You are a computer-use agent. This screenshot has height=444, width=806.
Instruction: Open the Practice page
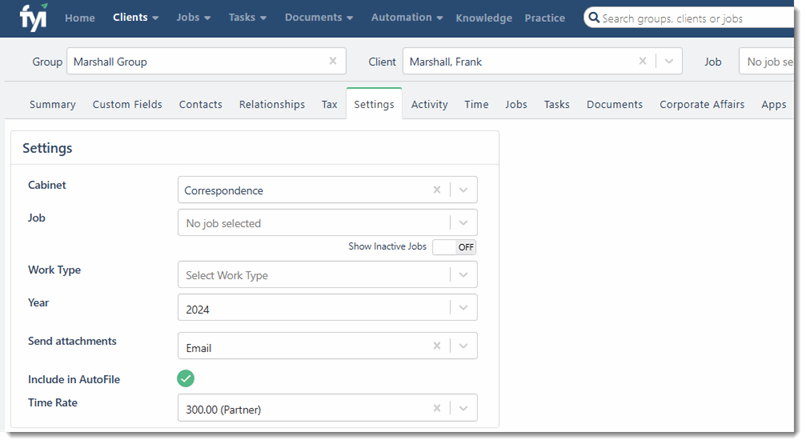pyautogui.click(x=544, y=18)
